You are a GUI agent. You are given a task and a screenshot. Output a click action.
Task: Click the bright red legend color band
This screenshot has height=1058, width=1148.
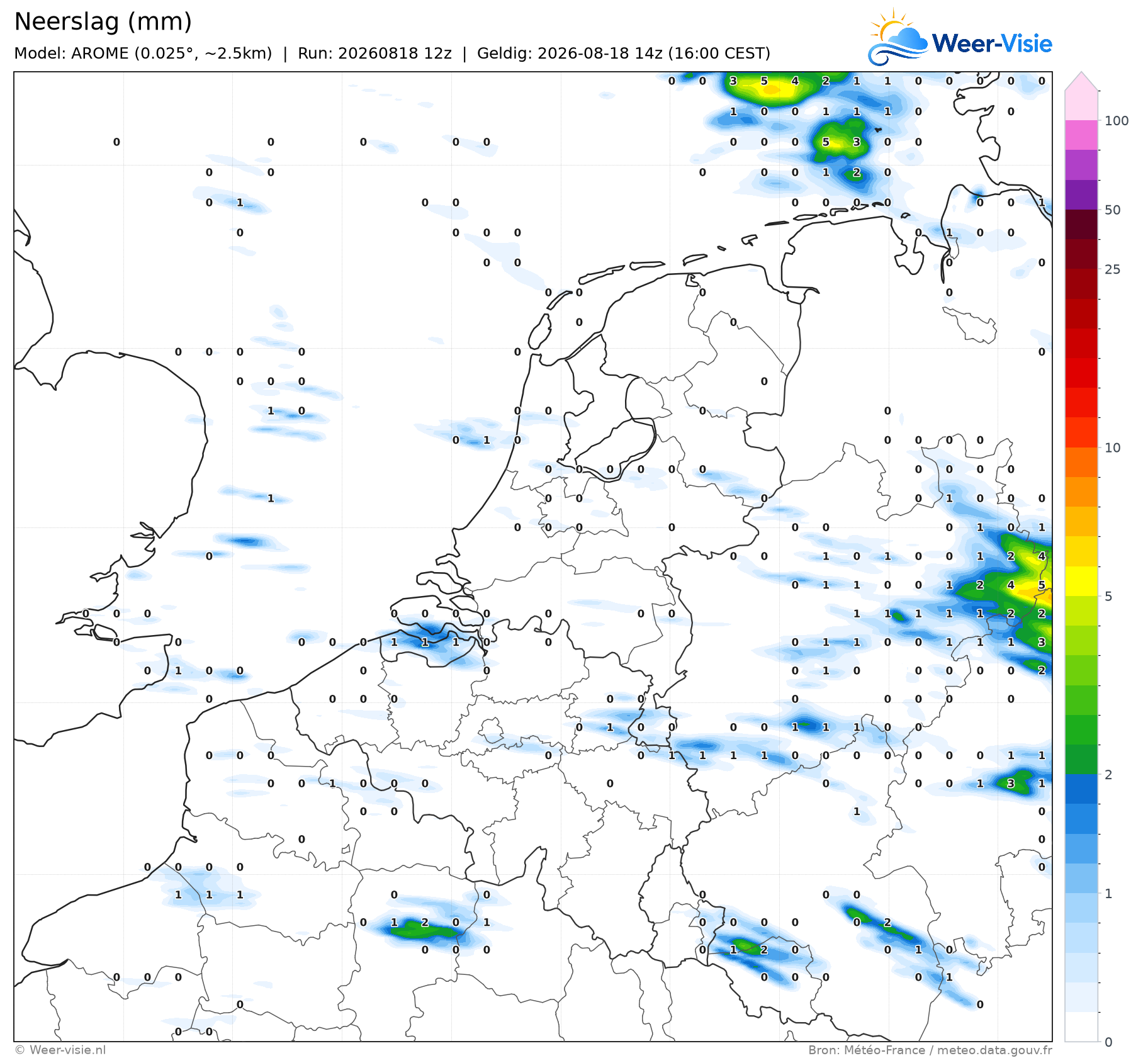[1081, 373]
